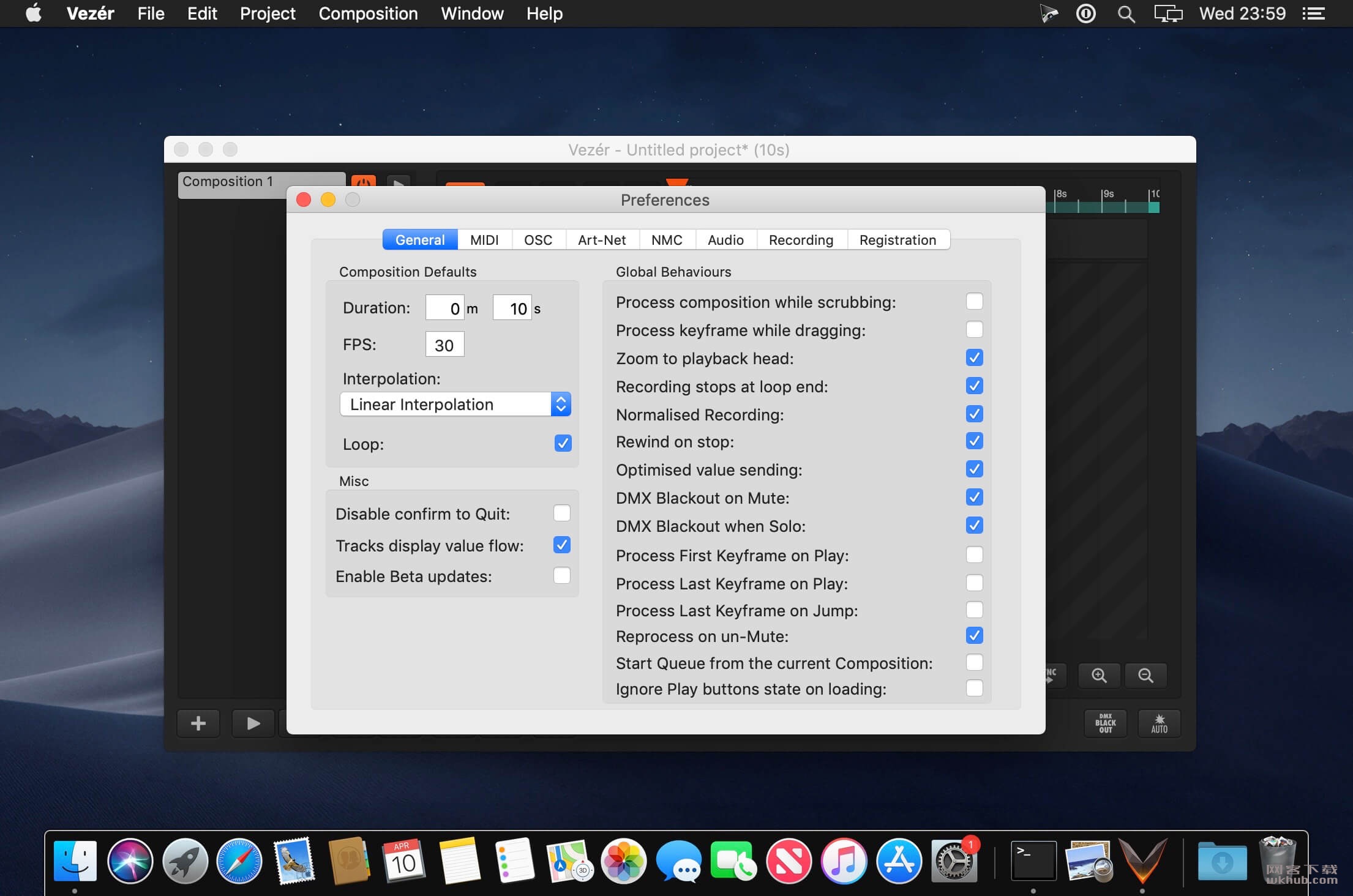
Task: Open Calendar icon in dock
Action: pyautogui.click(x=403, y=861)
